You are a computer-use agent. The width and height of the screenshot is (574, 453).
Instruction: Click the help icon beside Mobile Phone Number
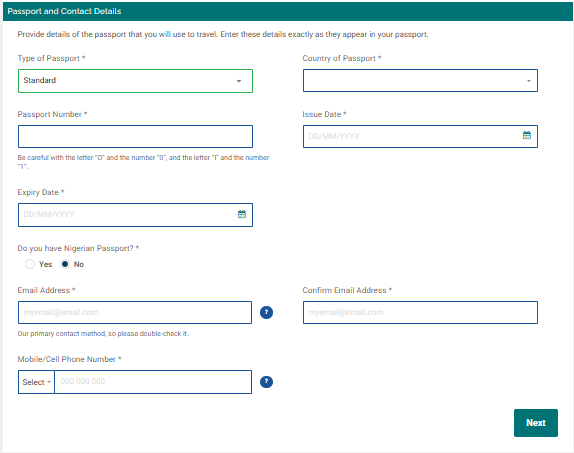coord(266,382)
